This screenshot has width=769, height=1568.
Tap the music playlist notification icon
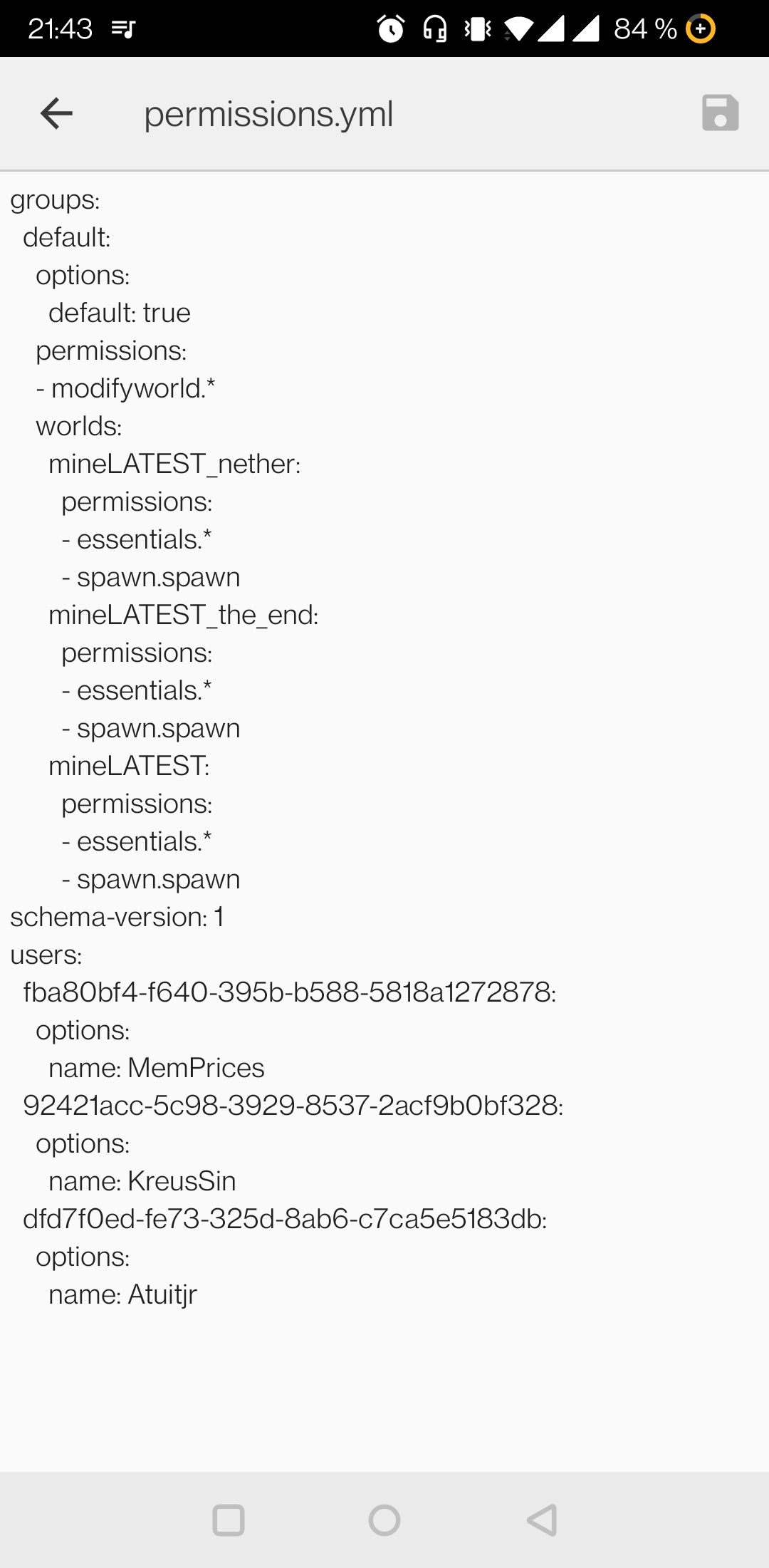click(123, 29)
